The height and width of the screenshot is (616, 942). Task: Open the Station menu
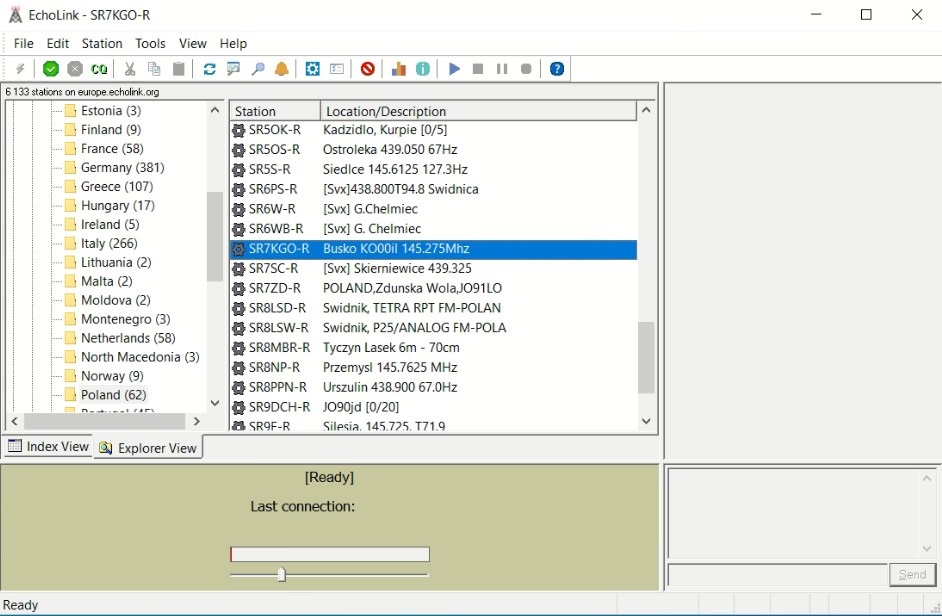coord(102,43)
